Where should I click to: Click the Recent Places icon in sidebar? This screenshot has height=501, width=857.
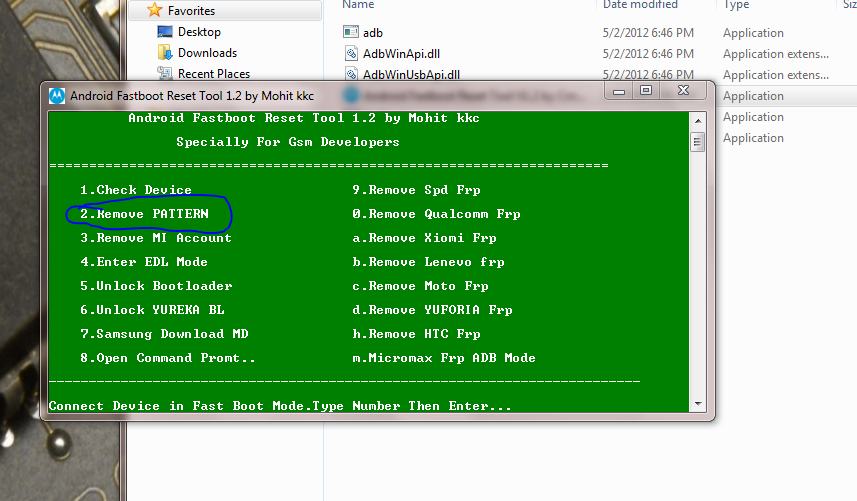[x=165, y=73]
